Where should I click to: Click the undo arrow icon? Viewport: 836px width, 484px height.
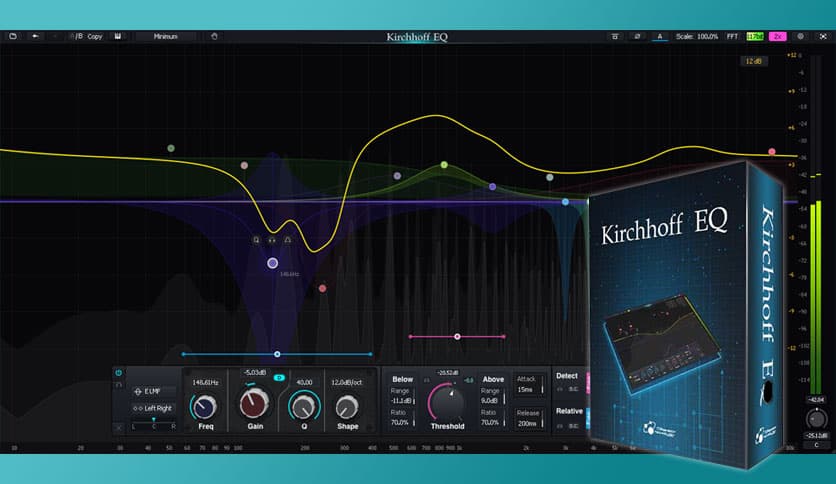(35, 36)
